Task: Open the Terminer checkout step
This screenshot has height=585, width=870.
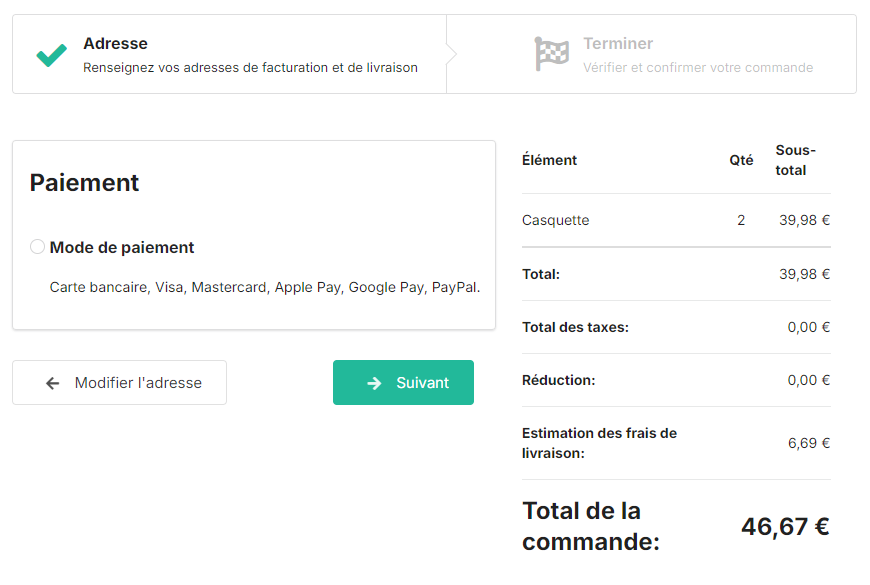Action: coord(651,54)
